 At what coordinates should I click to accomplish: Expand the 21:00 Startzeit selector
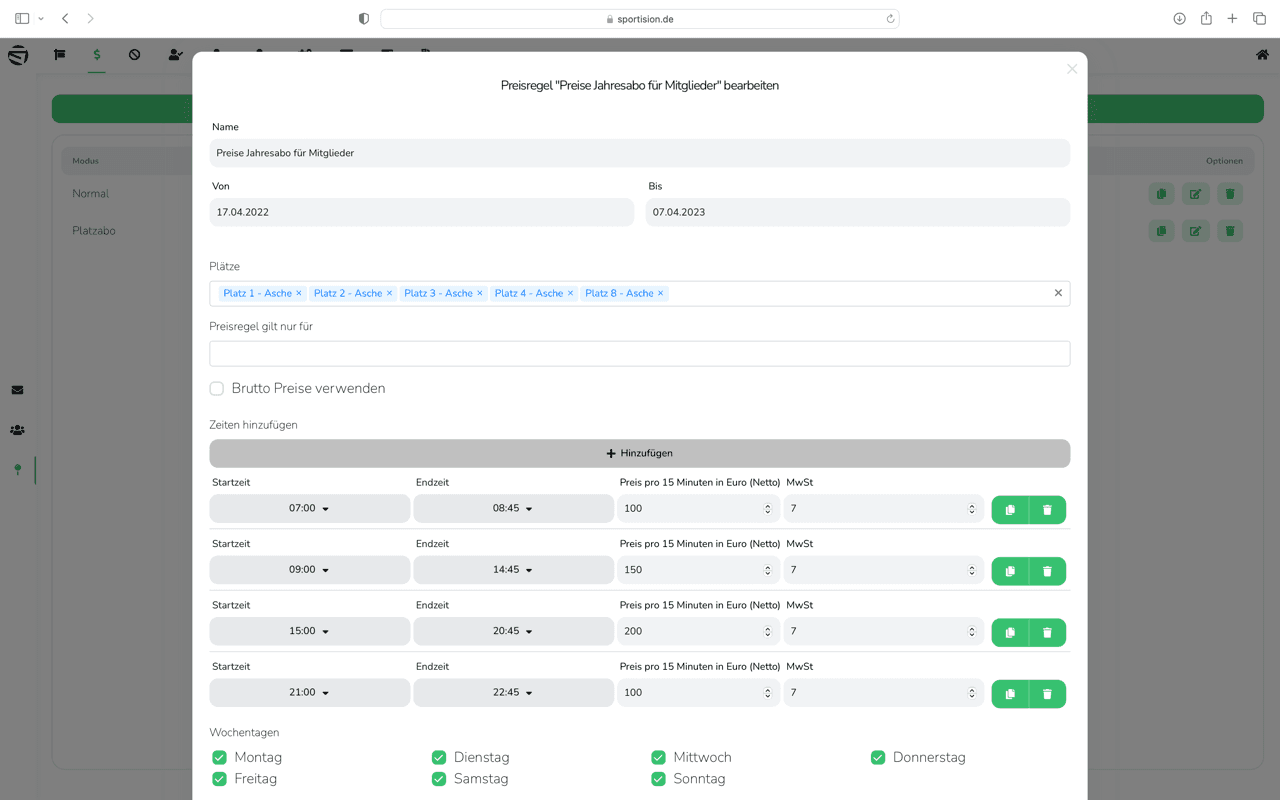pyautogui.click(x=309, y=693)
